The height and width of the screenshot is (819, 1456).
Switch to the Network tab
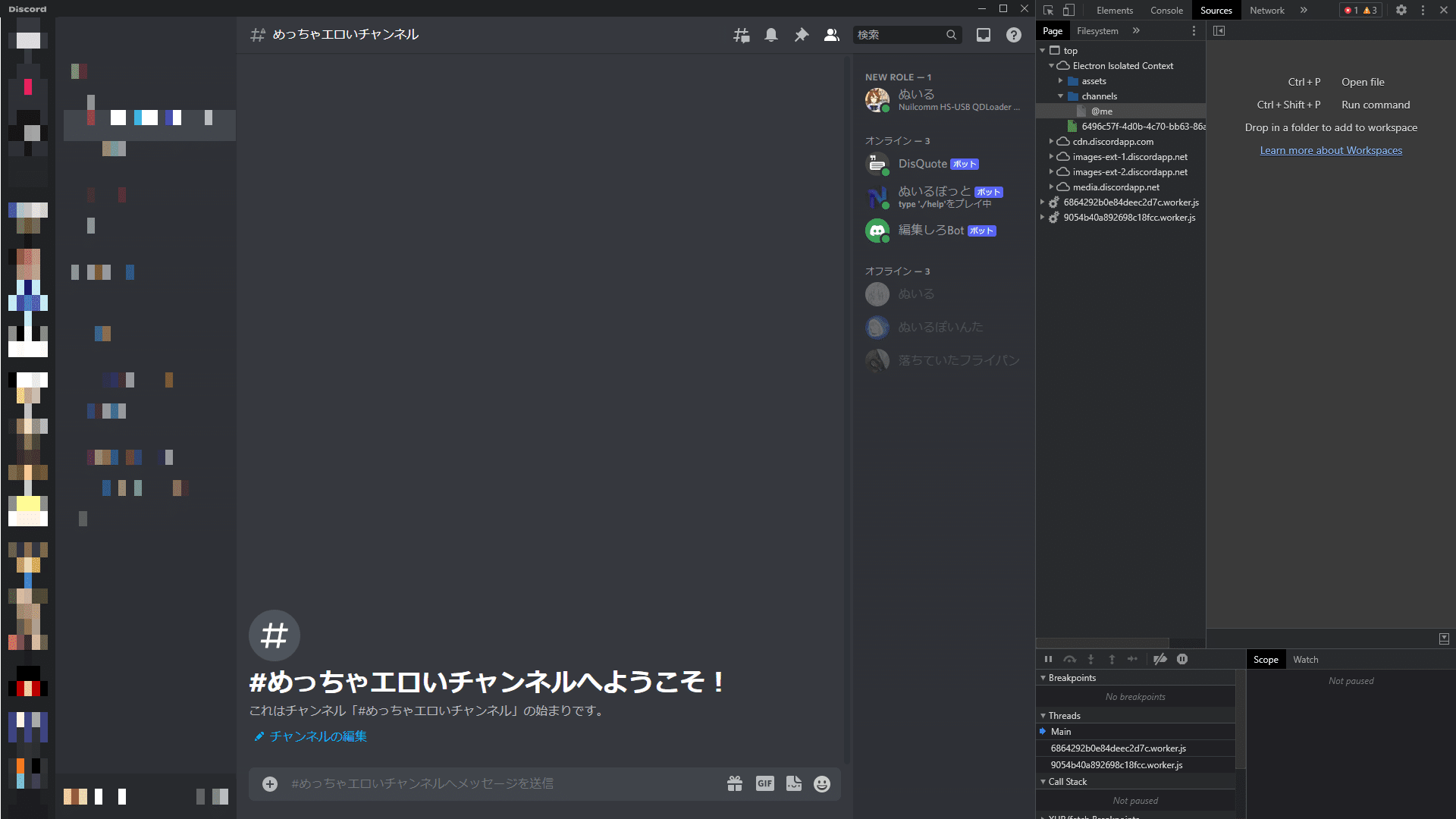[x=1267, y=11]
